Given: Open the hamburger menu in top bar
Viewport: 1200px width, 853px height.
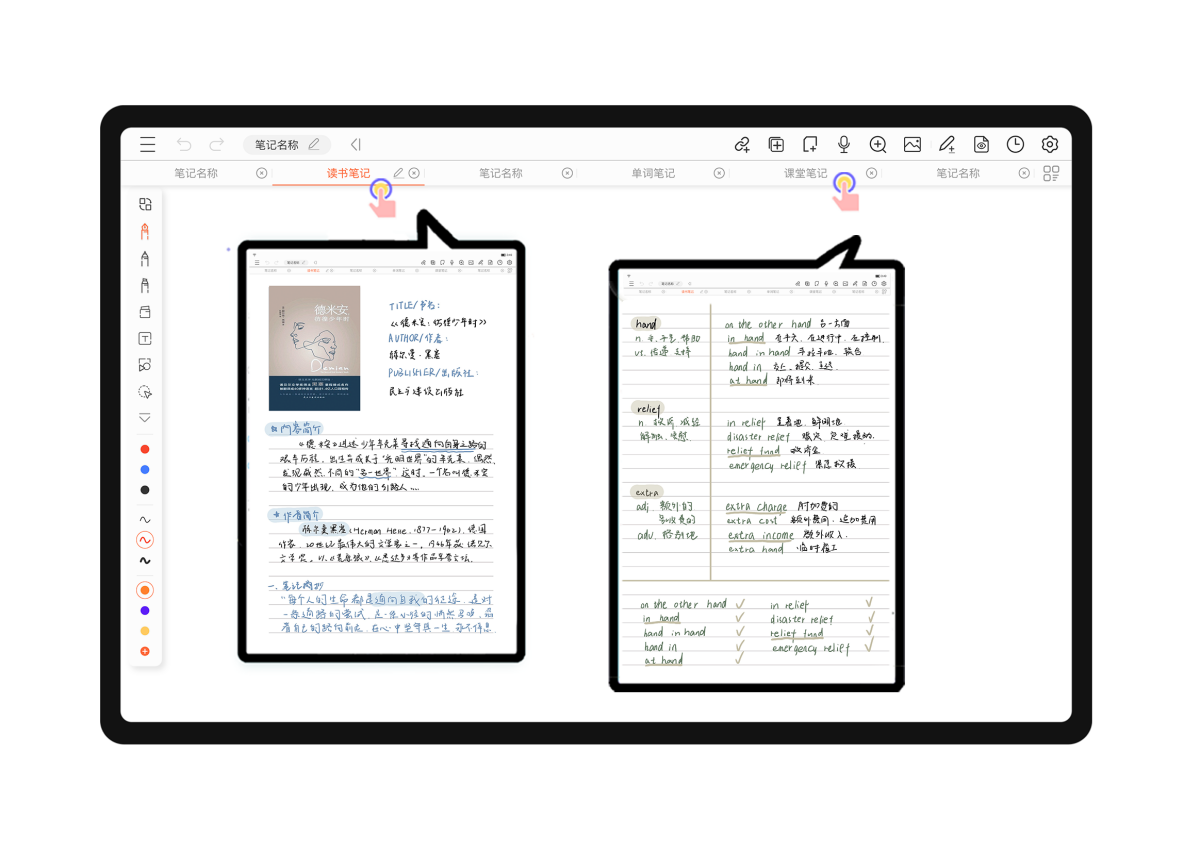Looking at the screenshot, I should pyautogui.click(x=148, y=145).
